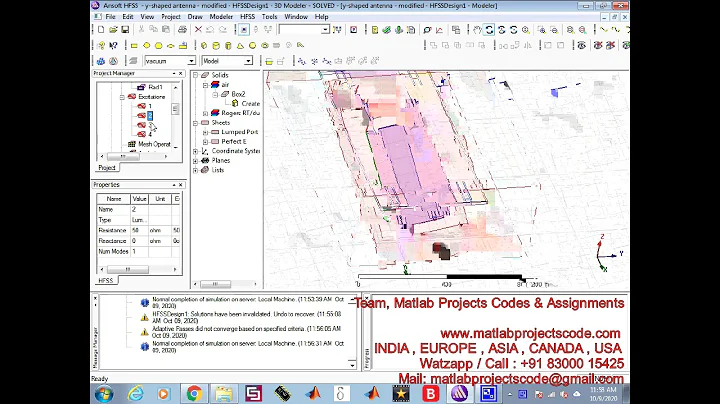This screenshot has width=720, height=404.
Task: Click the Num Modes value cell
Action: (x=139, y=252)
